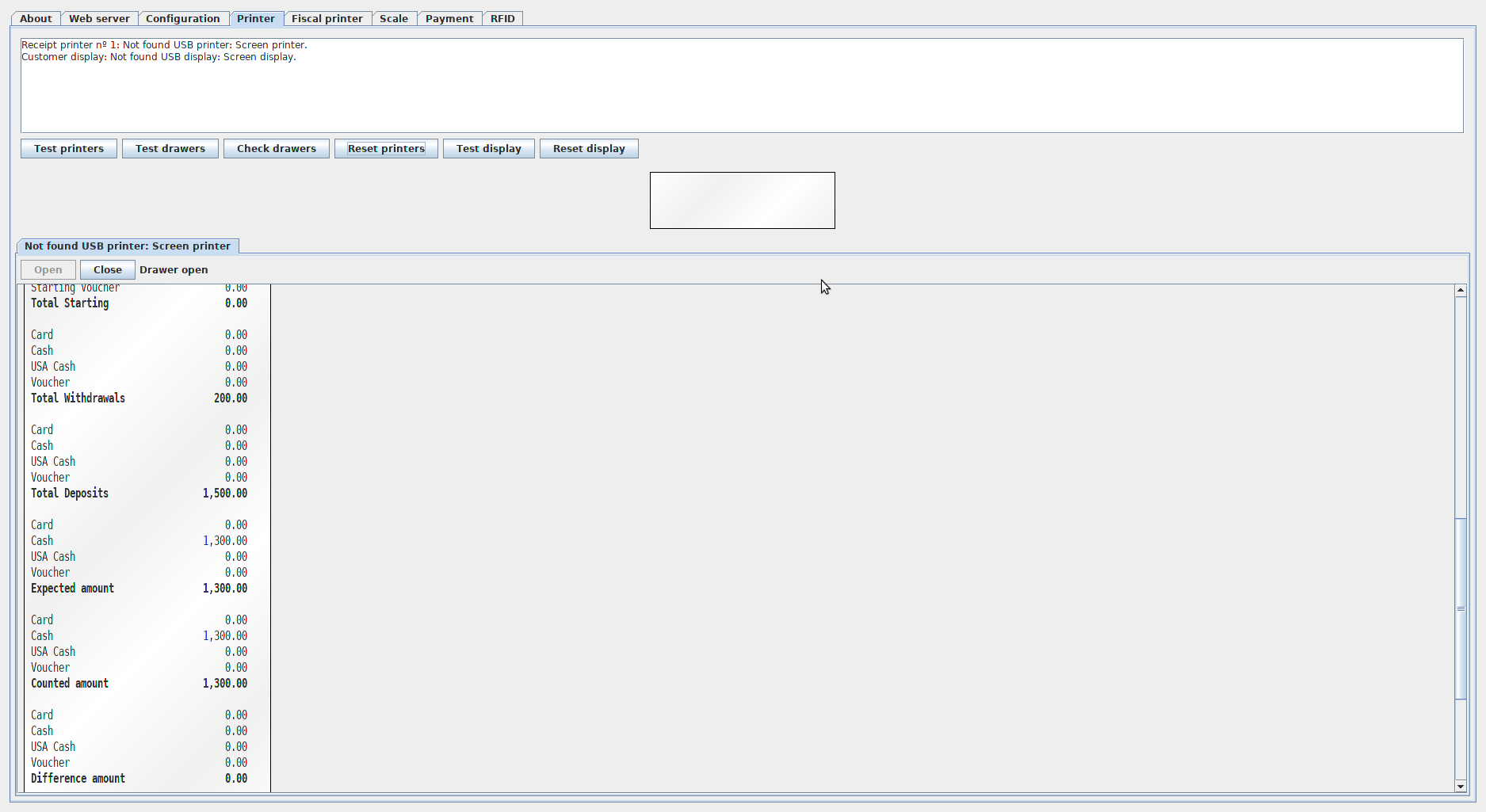This screenshot has width=1486, height=812.
Task: Open the RFID tab
Action: 502,18
